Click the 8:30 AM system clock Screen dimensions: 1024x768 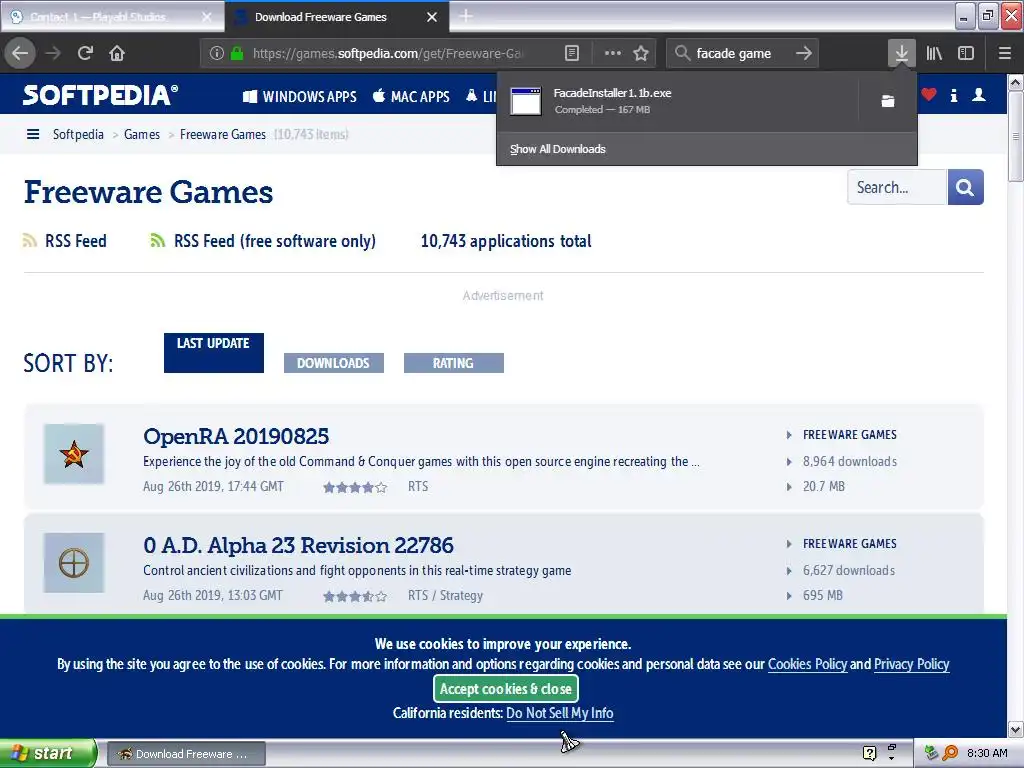pyautogui.click(x=987, y=754)
